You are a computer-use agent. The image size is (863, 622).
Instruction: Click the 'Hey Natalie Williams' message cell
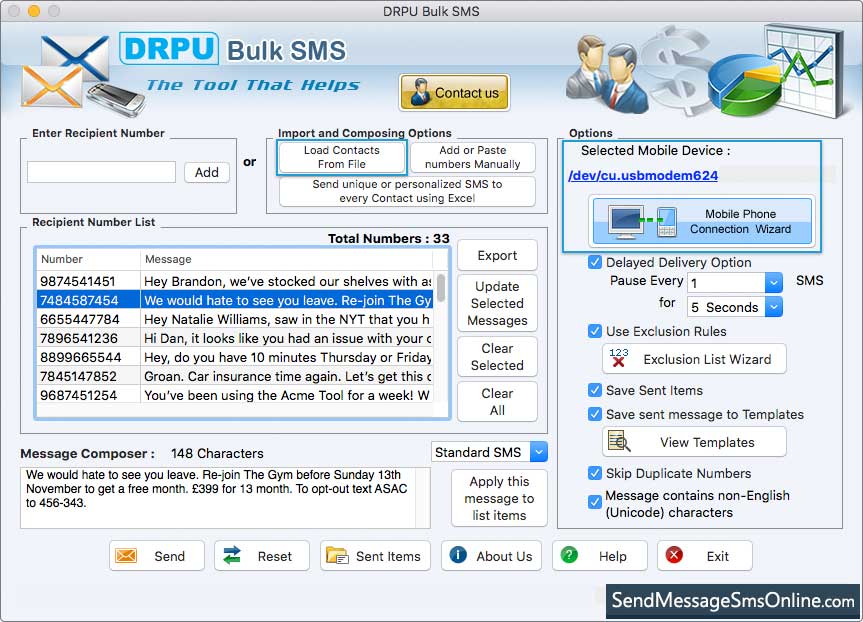pyautogui.click(x=287, y=319)
